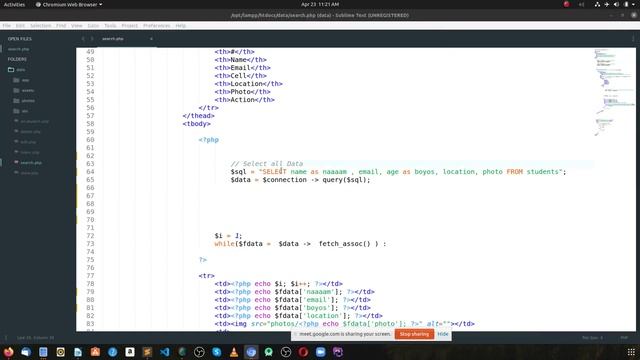This screenshot has height=360, width=640.
Task: Launch Firefox from the dock
Action: [x=8, y=352]
